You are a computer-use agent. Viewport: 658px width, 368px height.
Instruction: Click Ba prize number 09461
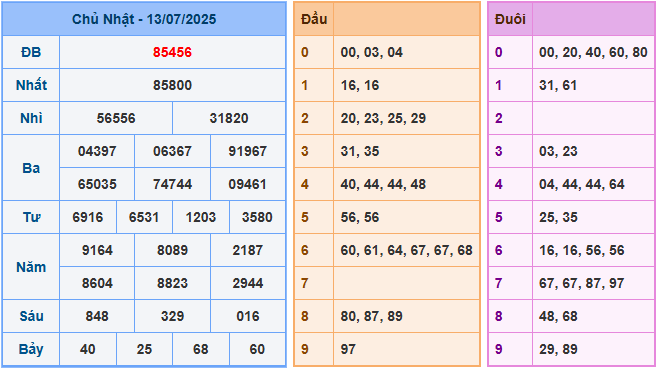click(248, 184)
